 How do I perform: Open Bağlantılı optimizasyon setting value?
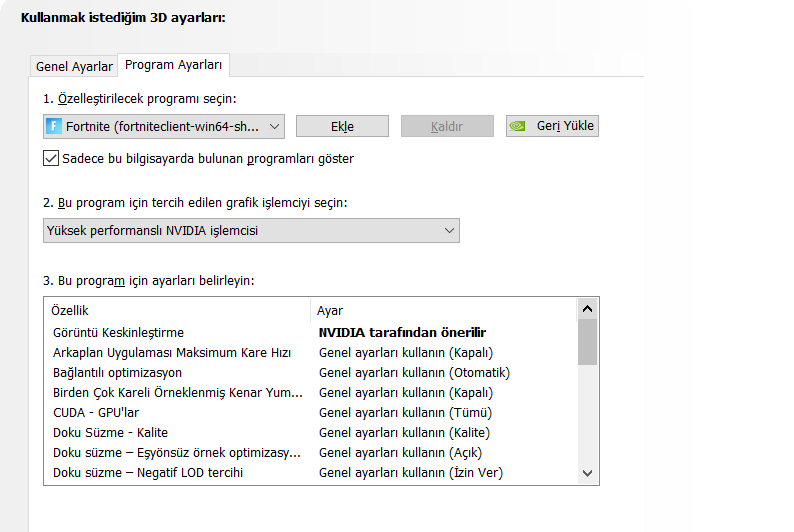[x=414, y=372]
